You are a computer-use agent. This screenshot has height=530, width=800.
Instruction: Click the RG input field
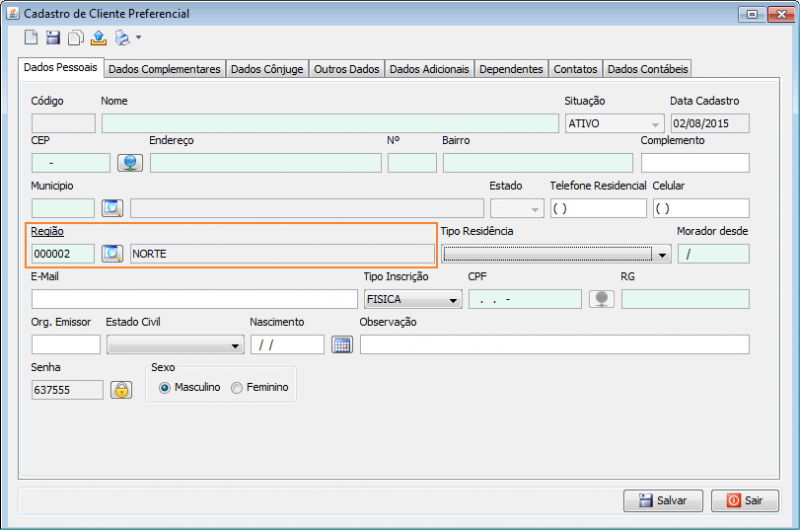pos(685,299)
